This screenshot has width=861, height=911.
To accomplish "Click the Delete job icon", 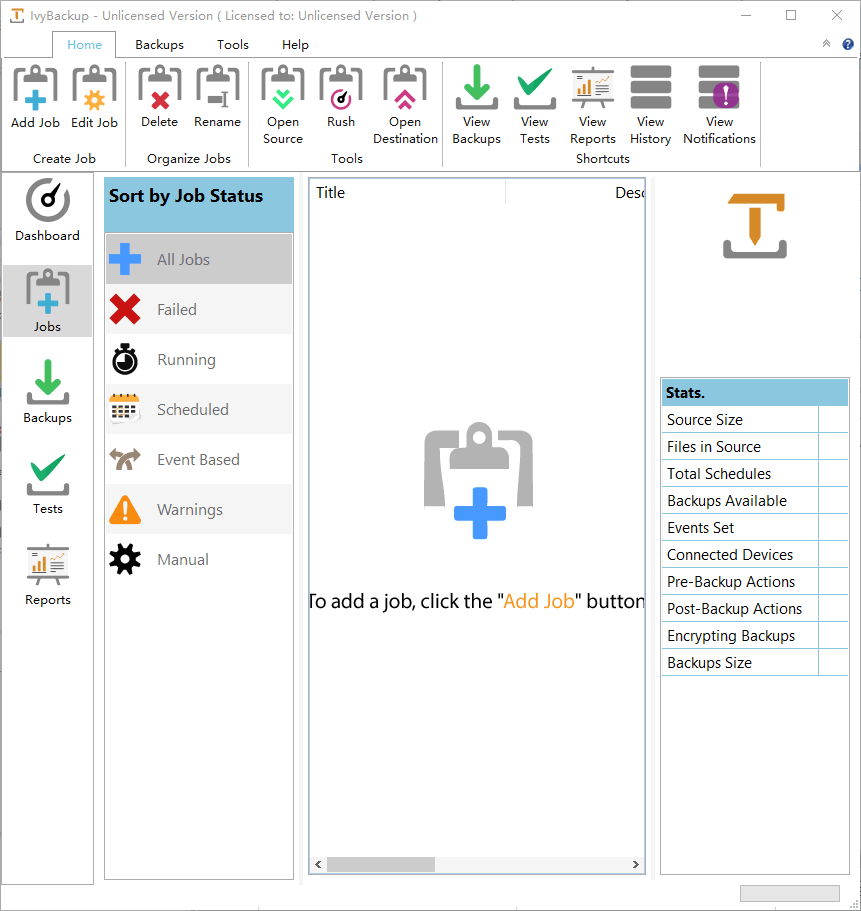I will tap(159, 96).
